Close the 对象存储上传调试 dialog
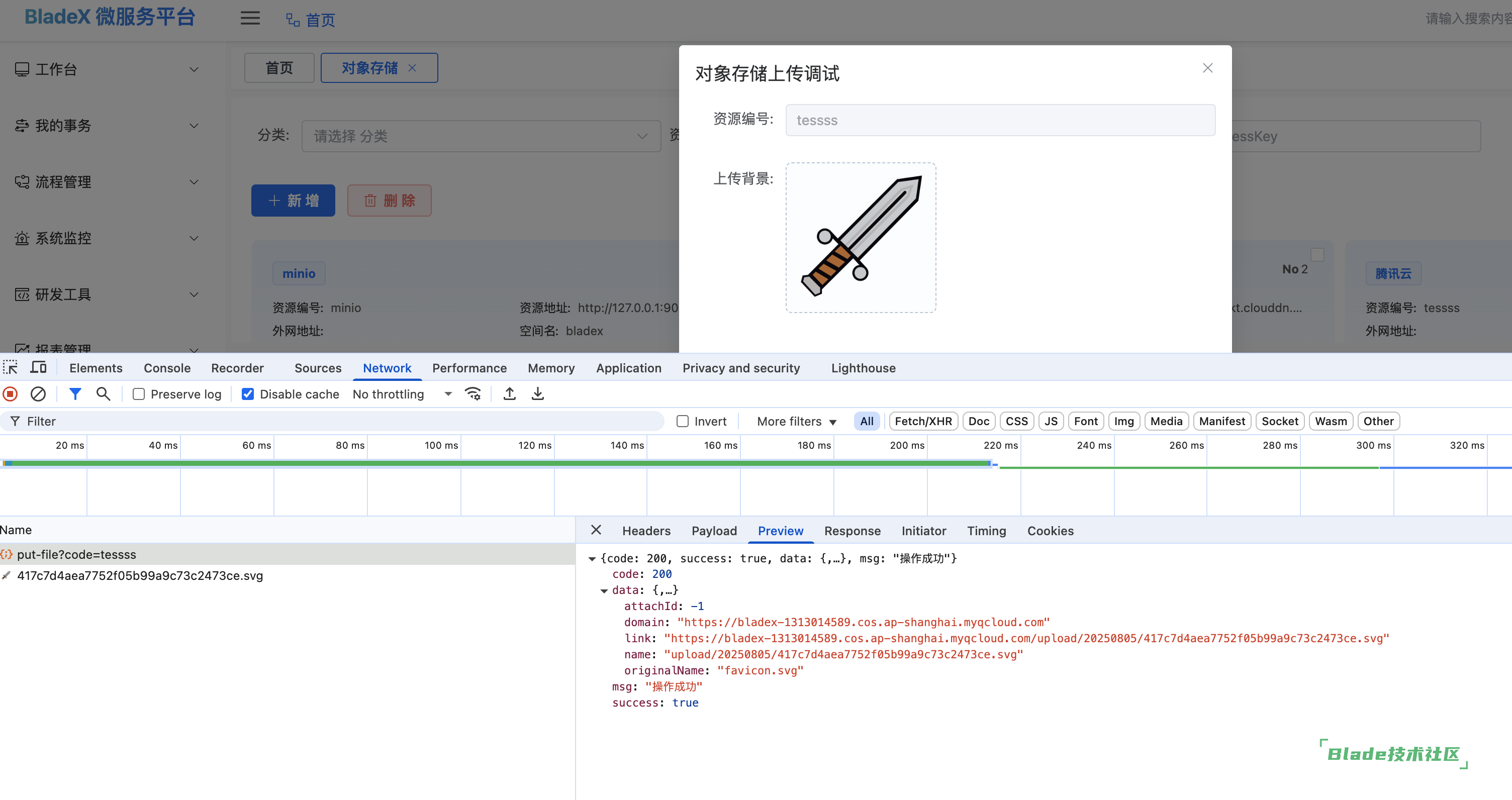 tap(1207, 68)
